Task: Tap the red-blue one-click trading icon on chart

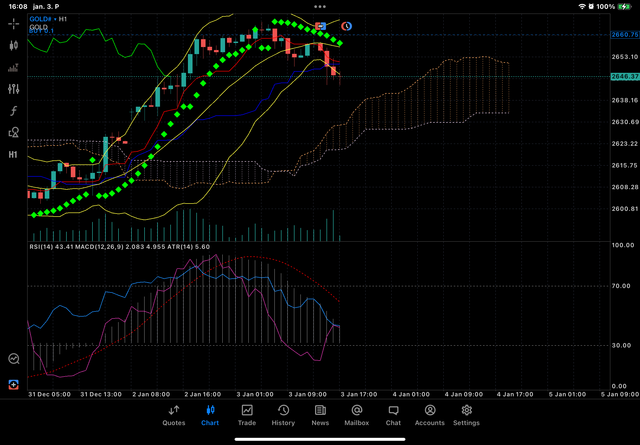Action: click(320, 26)
